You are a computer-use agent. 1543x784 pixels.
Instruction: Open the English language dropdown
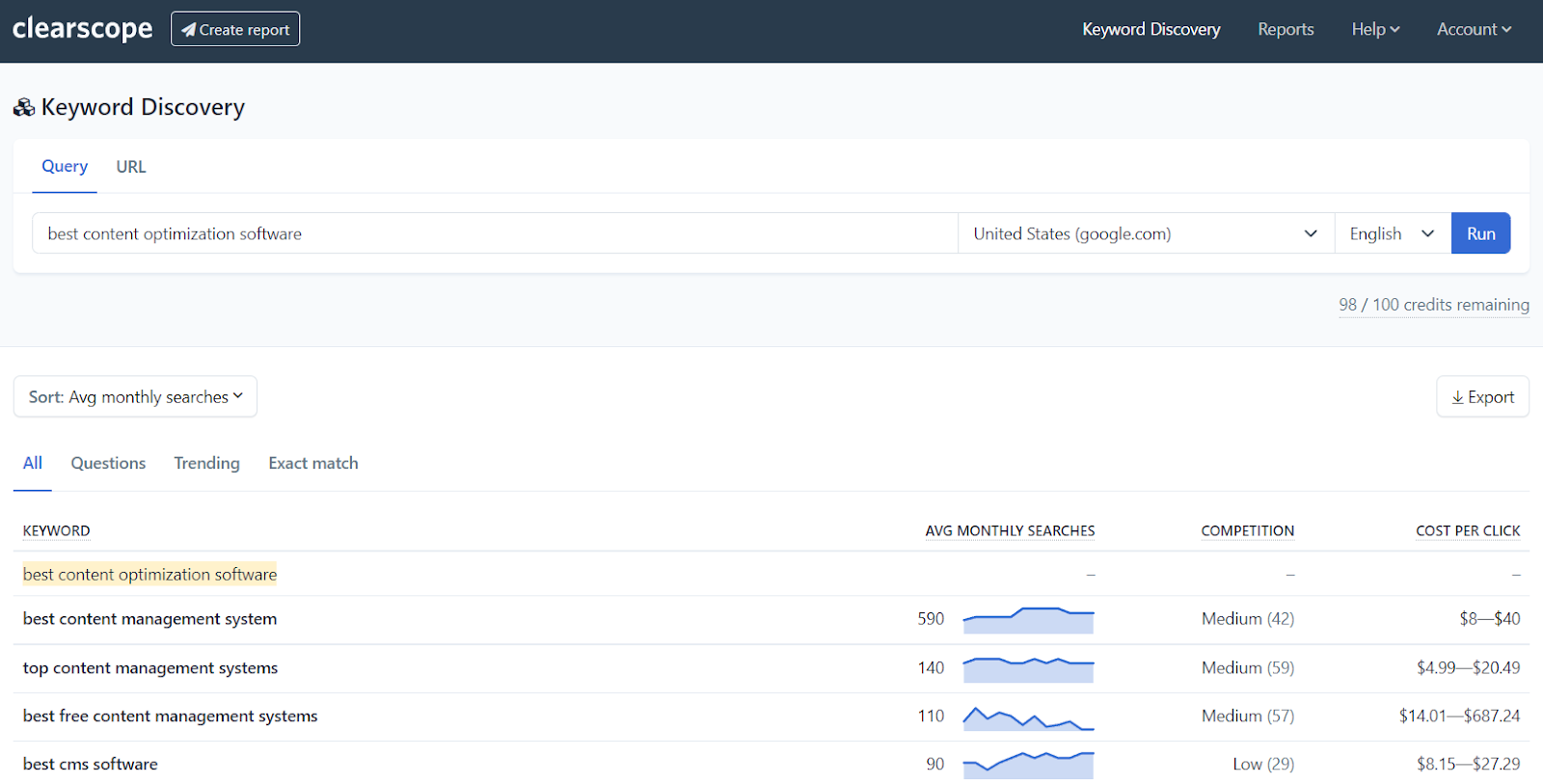click(x=1393, y=233)
